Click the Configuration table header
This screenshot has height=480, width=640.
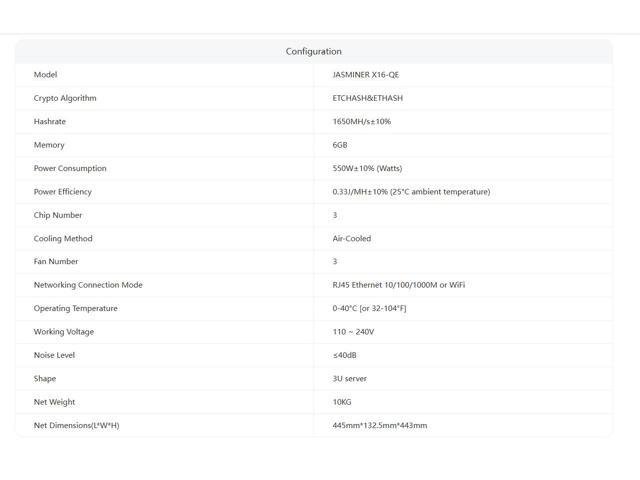tap(313, 51)
